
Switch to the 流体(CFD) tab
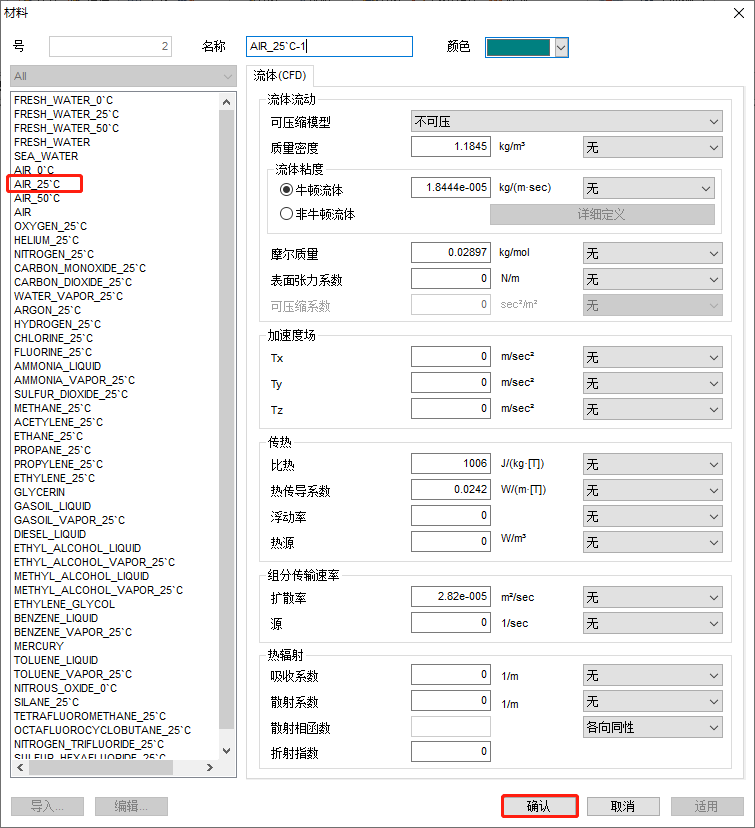coord(281,75)
